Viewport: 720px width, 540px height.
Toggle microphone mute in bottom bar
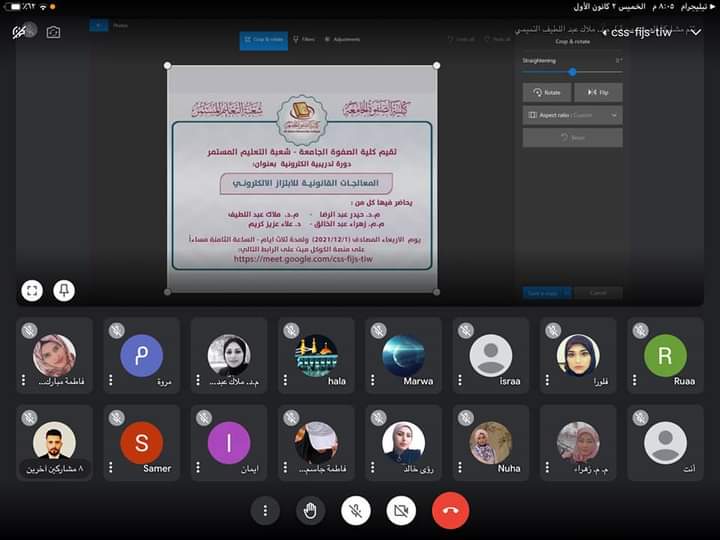[x=354, y=510]
